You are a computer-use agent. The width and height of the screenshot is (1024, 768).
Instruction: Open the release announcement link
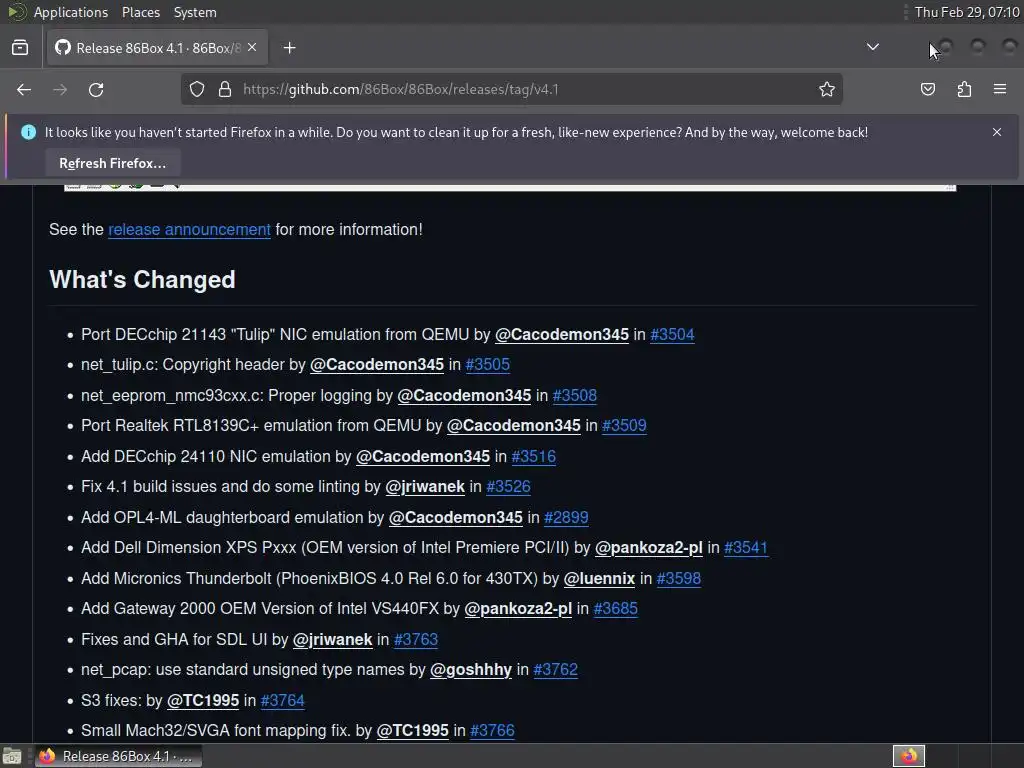pyautogui.click(x=189, y=229)
